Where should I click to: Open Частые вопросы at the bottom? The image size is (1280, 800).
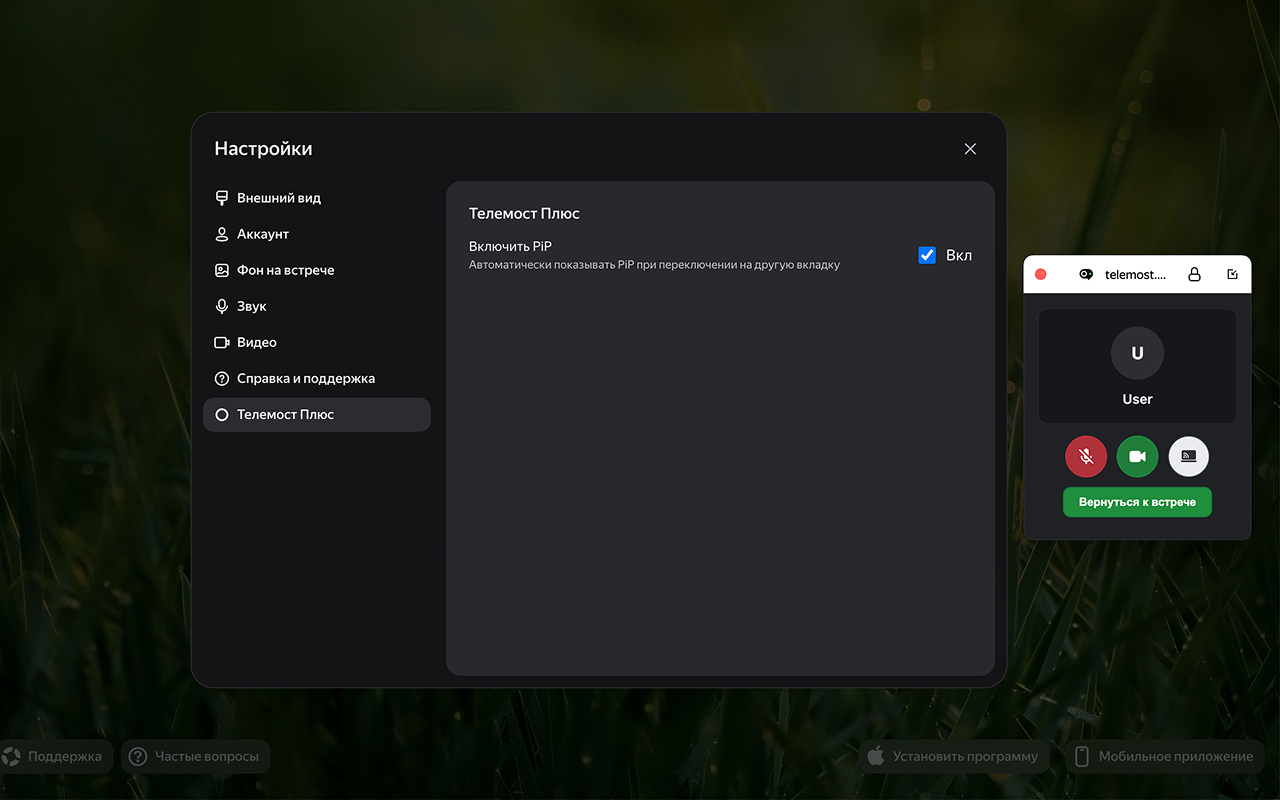[195, 757]
